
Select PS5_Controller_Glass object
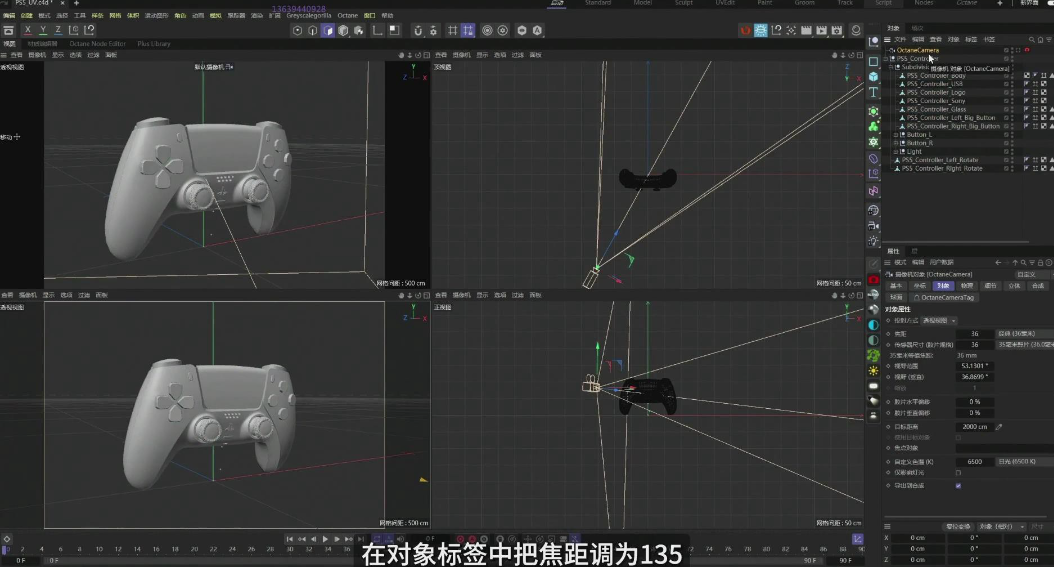coord(936,110)
